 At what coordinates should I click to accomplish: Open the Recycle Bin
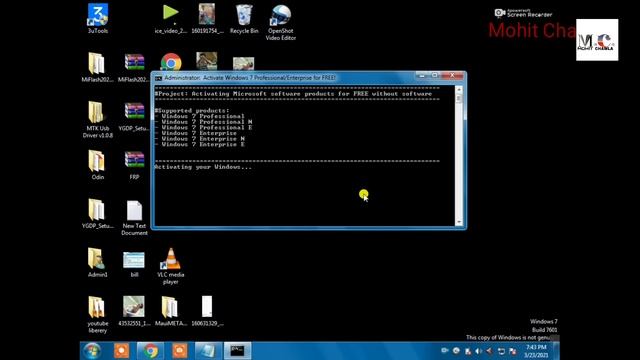tap(244, 18)
